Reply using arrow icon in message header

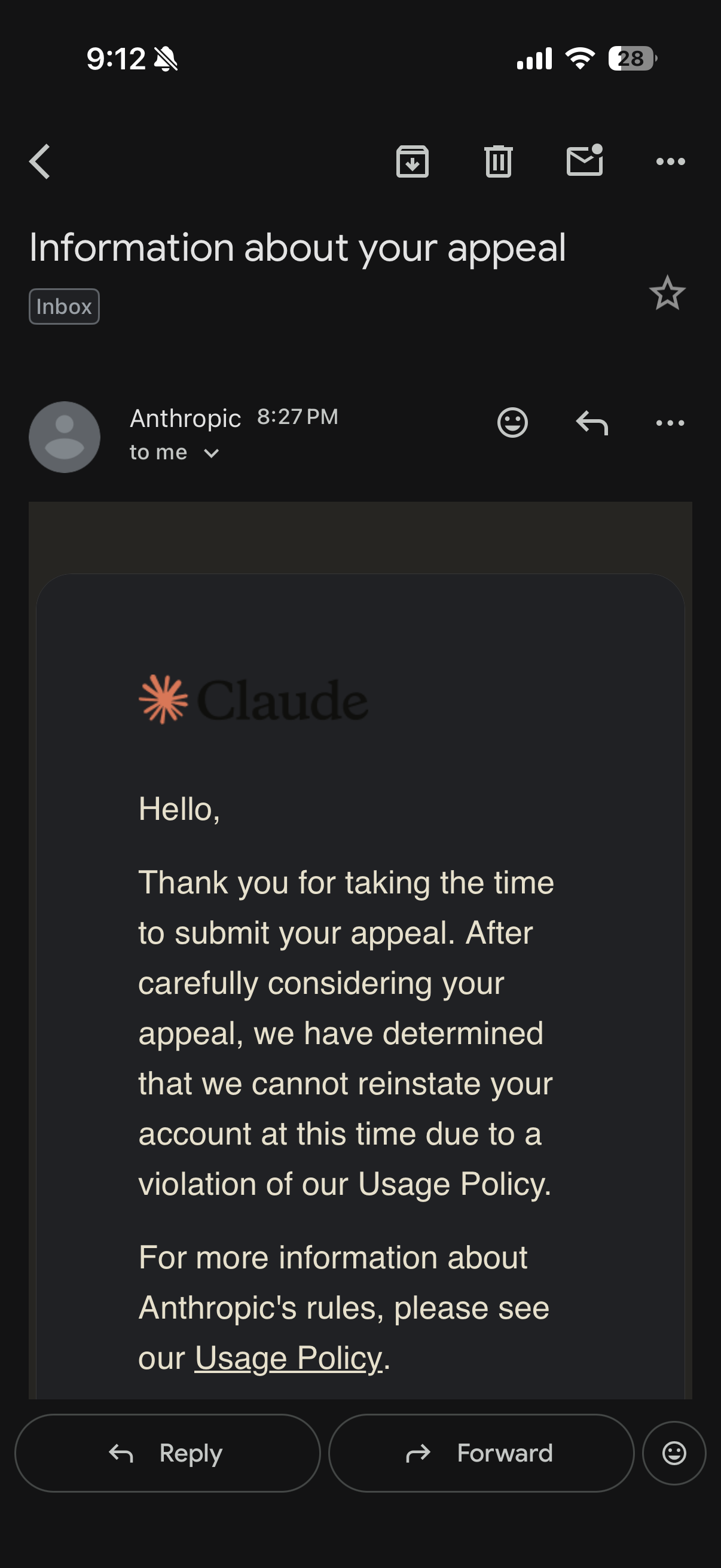pos(592,422)
